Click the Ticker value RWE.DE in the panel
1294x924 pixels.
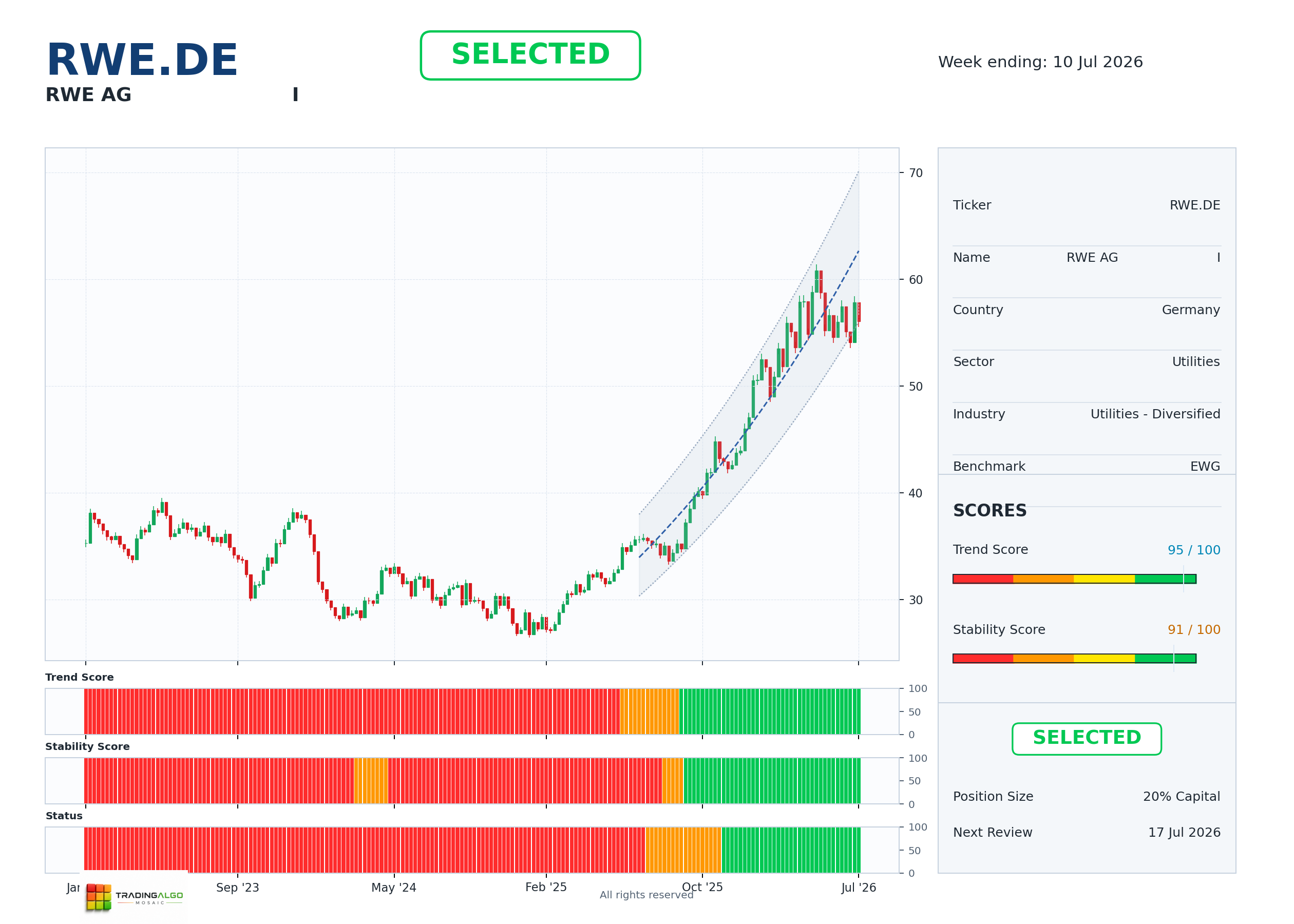tap(1194, 205)
